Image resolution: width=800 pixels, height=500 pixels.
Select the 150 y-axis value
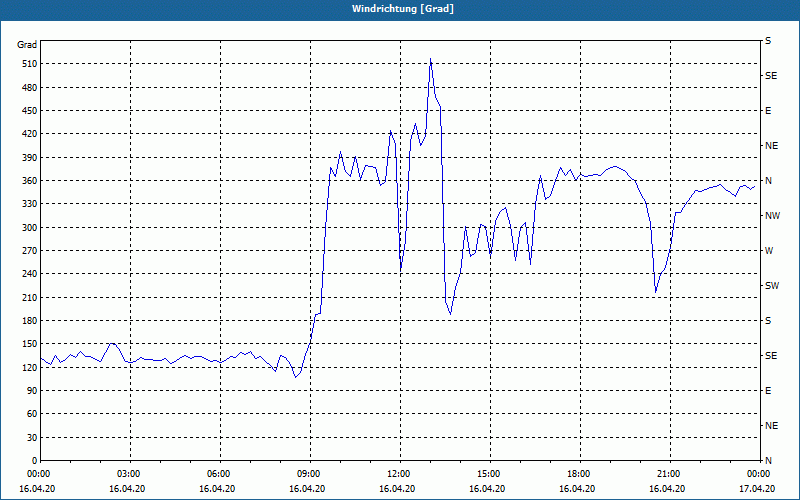[30, 344]
